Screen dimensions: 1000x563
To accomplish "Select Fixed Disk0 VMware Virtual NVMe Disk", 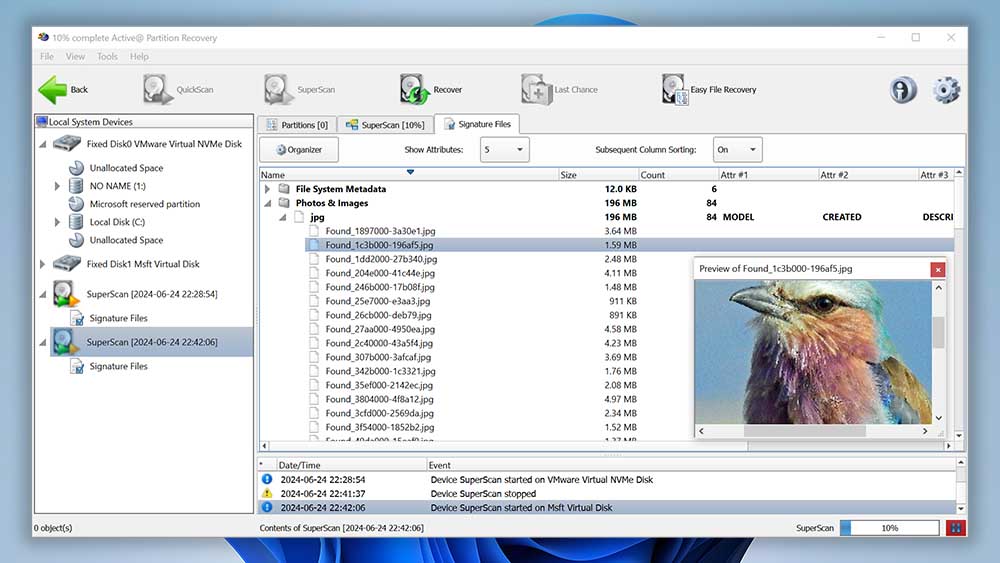I will [x=164, y=144].
